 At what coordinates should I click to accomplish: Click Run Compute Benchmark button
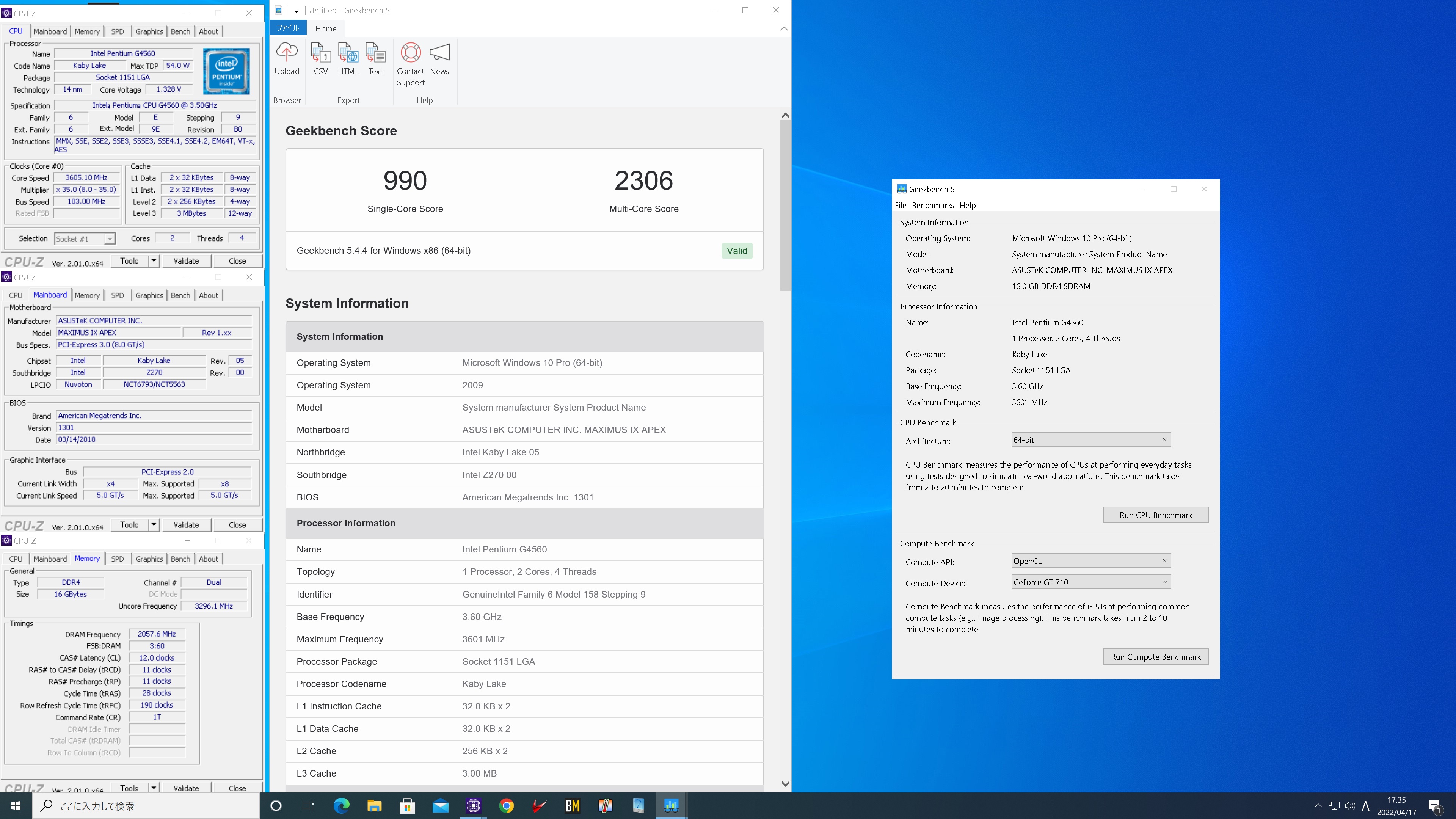pos(1155,657)
